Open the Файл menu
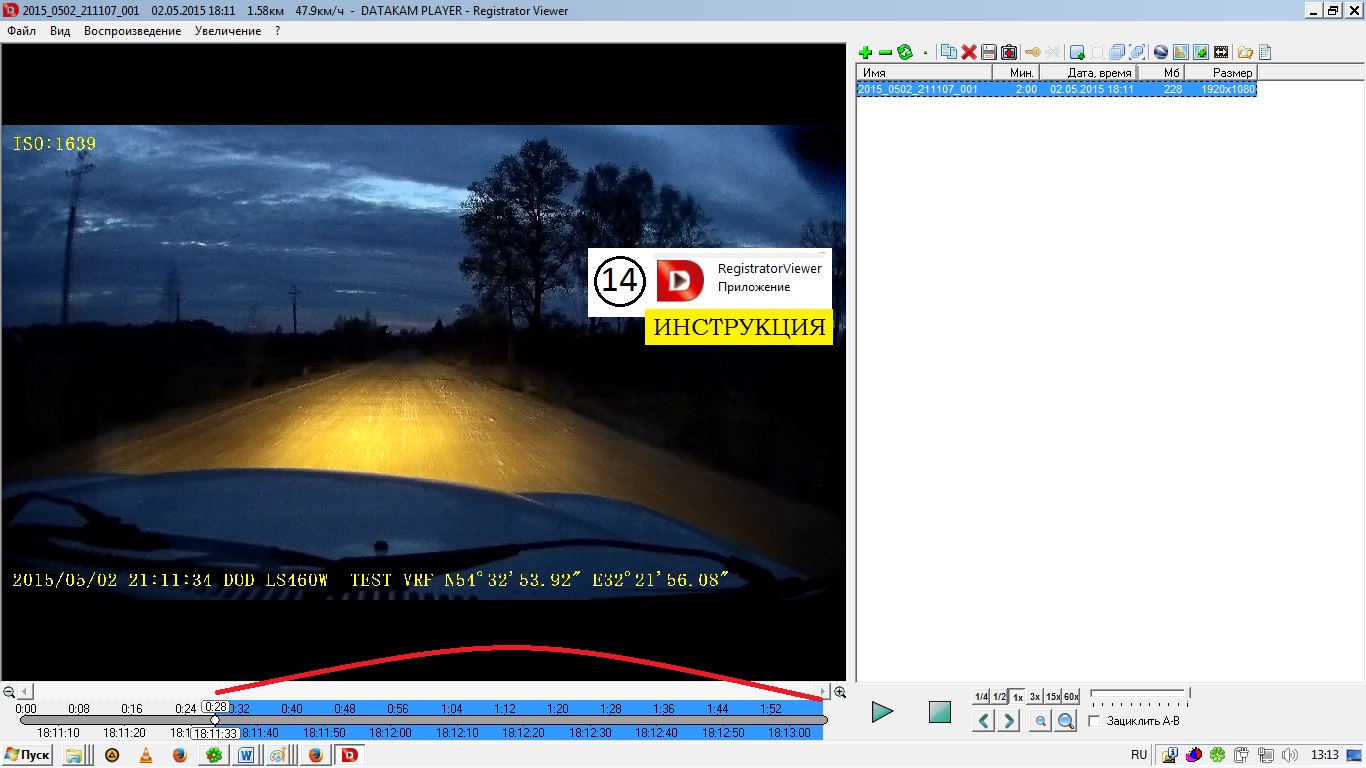This screenshot has height=768, width=1366. tap(21, 31)
